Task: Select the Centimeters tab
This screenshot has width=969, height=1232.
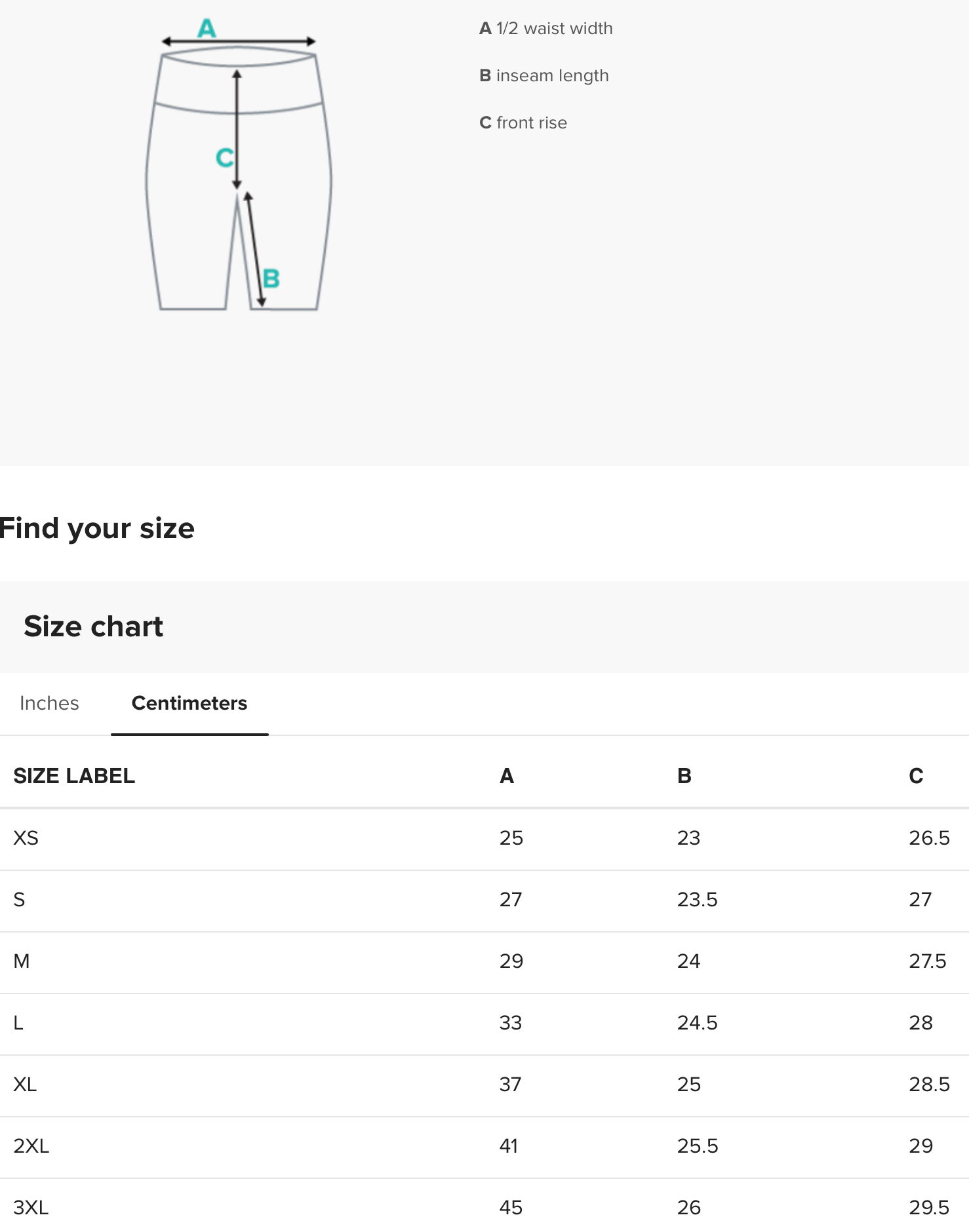Action: click(189, 703)
